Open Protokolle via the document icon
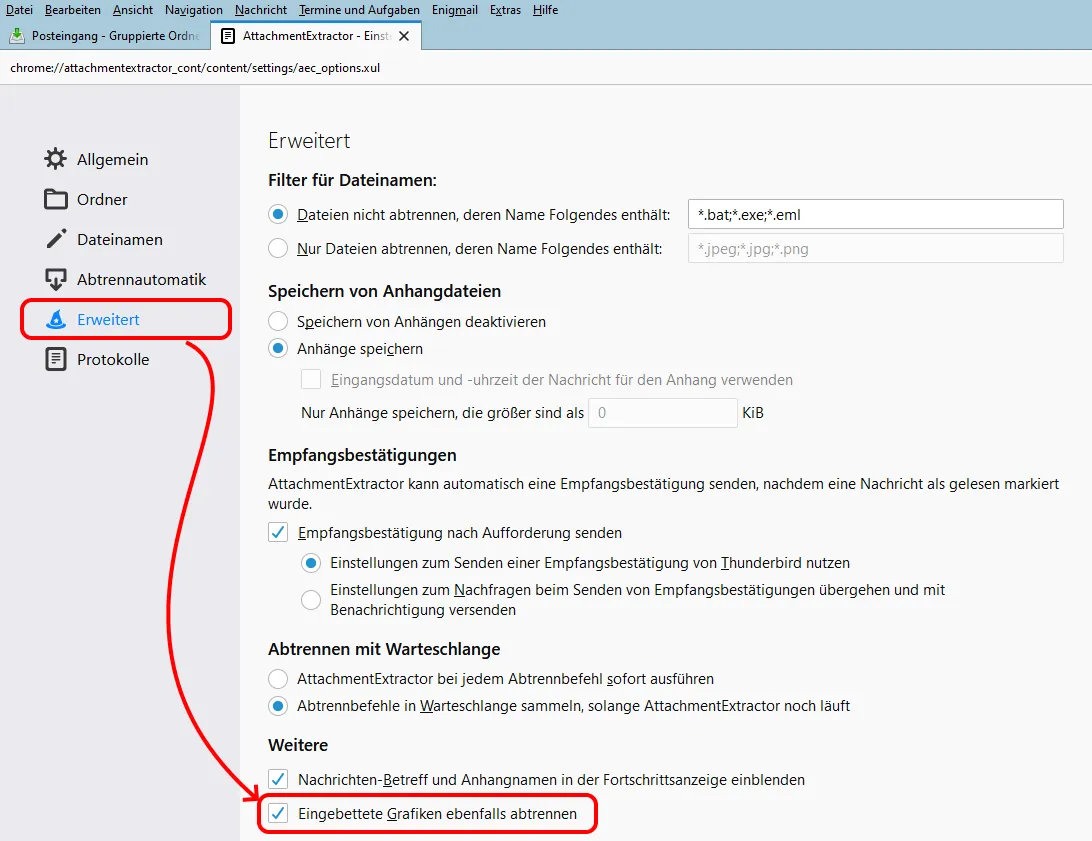Viewport: 1092px width, 841px height. [x=55, y=359]
